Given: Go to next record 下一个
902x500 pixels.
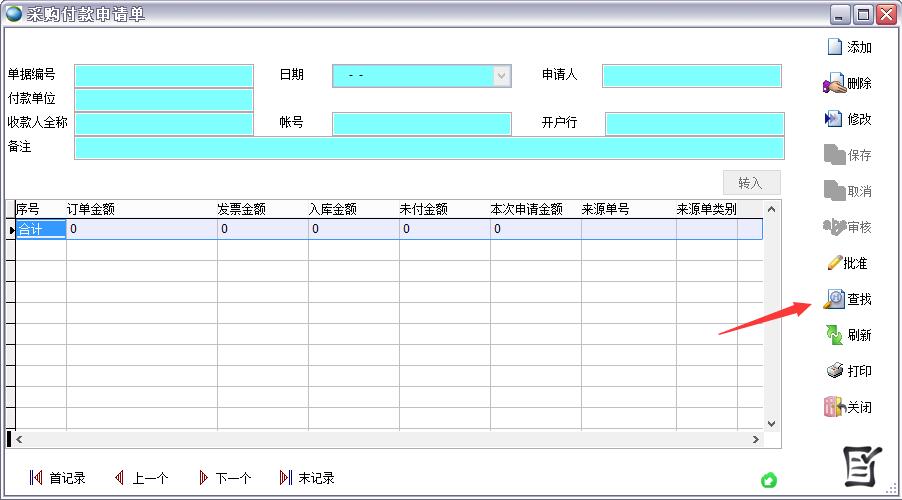Looking at the screenshot, I should coord(204,478).
